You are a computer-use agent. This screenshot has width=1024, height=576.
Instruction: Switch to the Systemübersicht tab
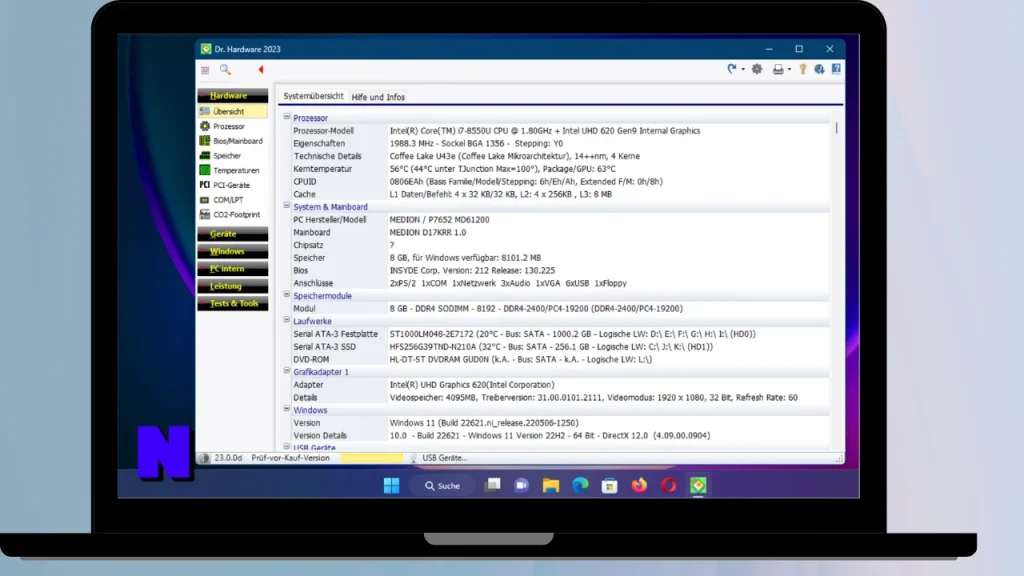pyautogui.click(x=313, y=96)
